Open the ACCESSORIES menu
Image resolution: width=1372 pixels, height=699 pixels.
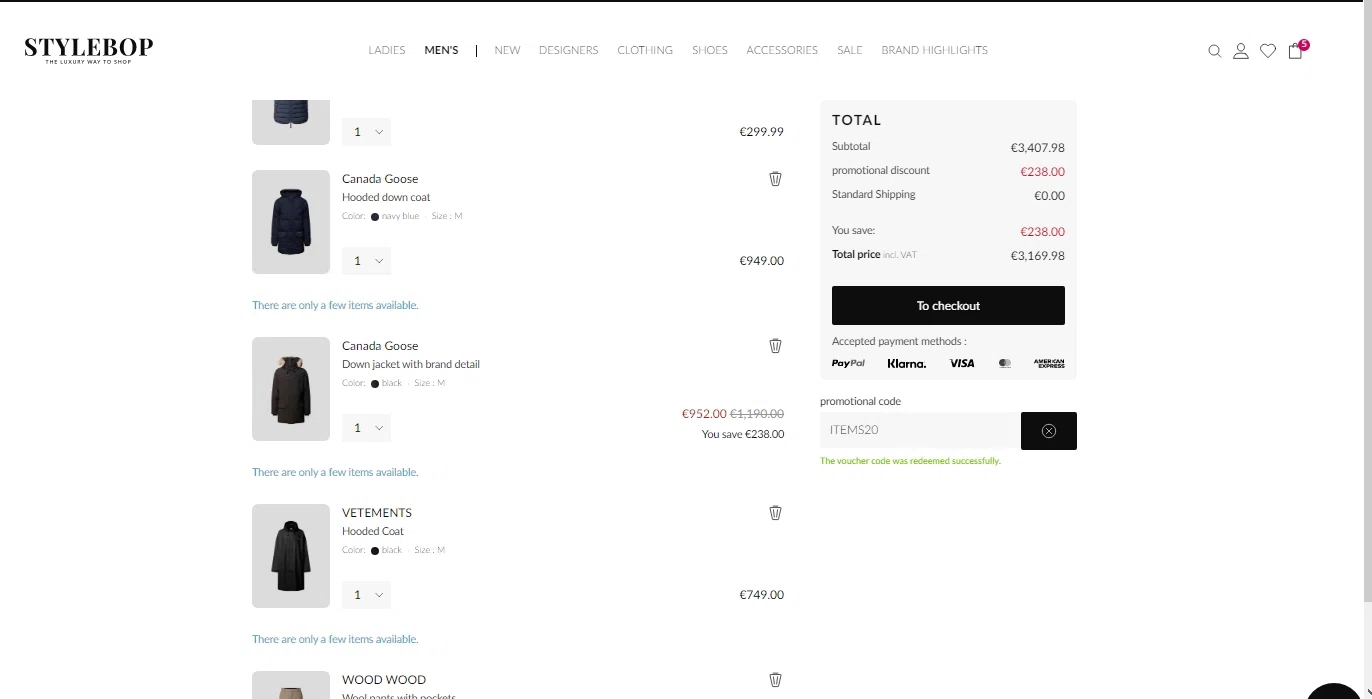782,50
